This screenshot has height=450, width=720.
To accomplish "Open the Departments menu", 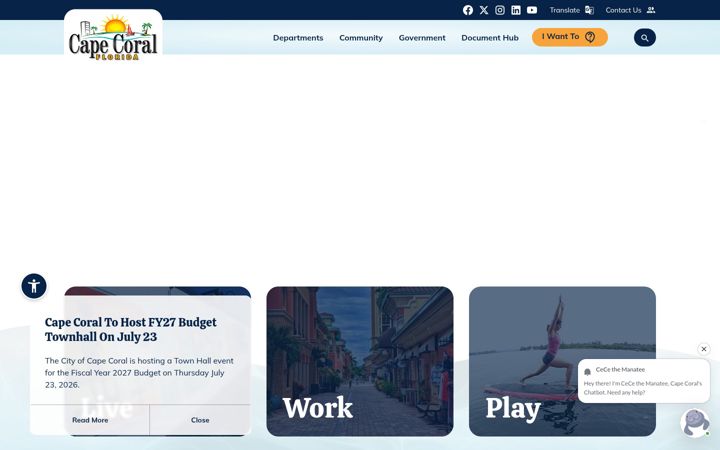I will [x=298, y=38].
